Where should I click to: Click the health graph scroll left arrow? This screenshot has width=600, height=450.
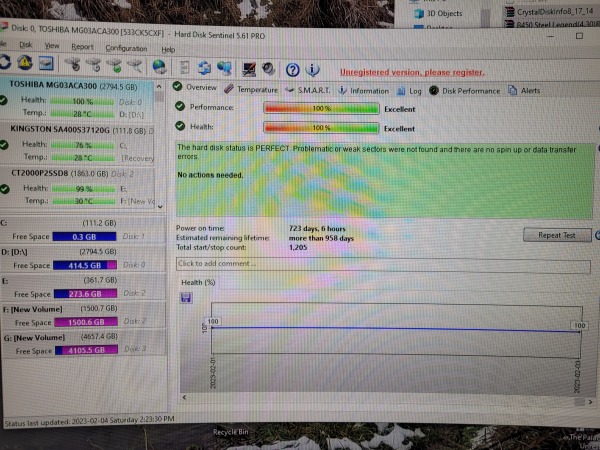point(184,397)
